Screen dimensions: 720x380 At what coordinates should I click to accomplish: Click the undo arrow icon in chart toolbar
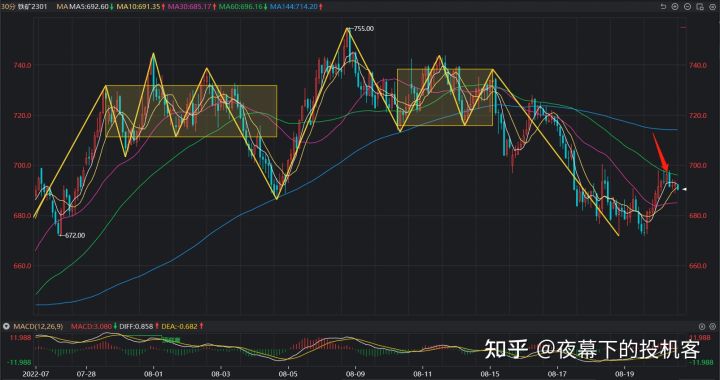coord(663,6)
